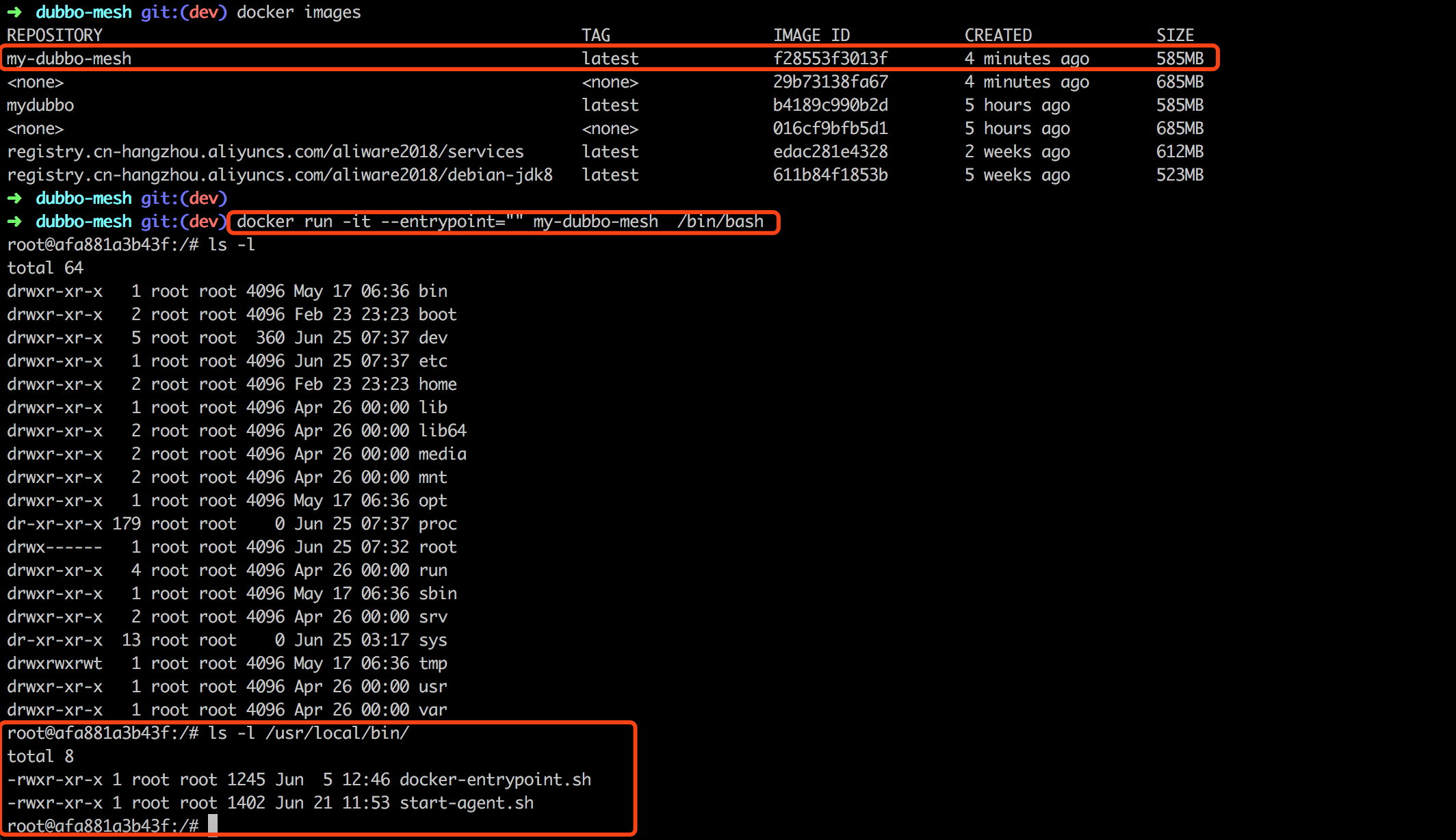The width and height of the screenshot is (1456, 840).
Task: Click the docker run entrypoint command
Action: 500,222
